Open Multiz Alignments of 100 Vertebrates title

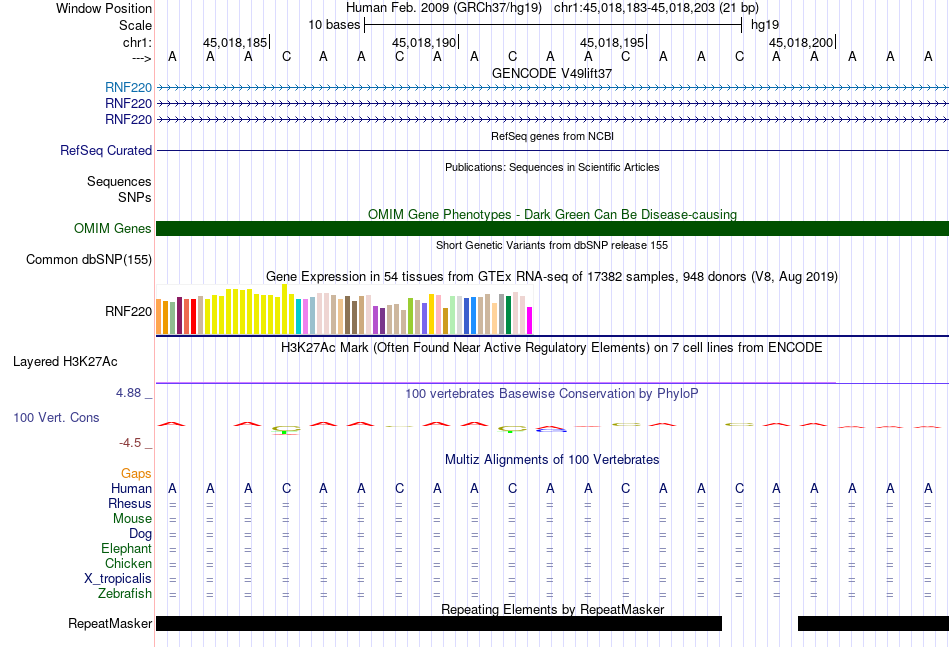[552, 460]
